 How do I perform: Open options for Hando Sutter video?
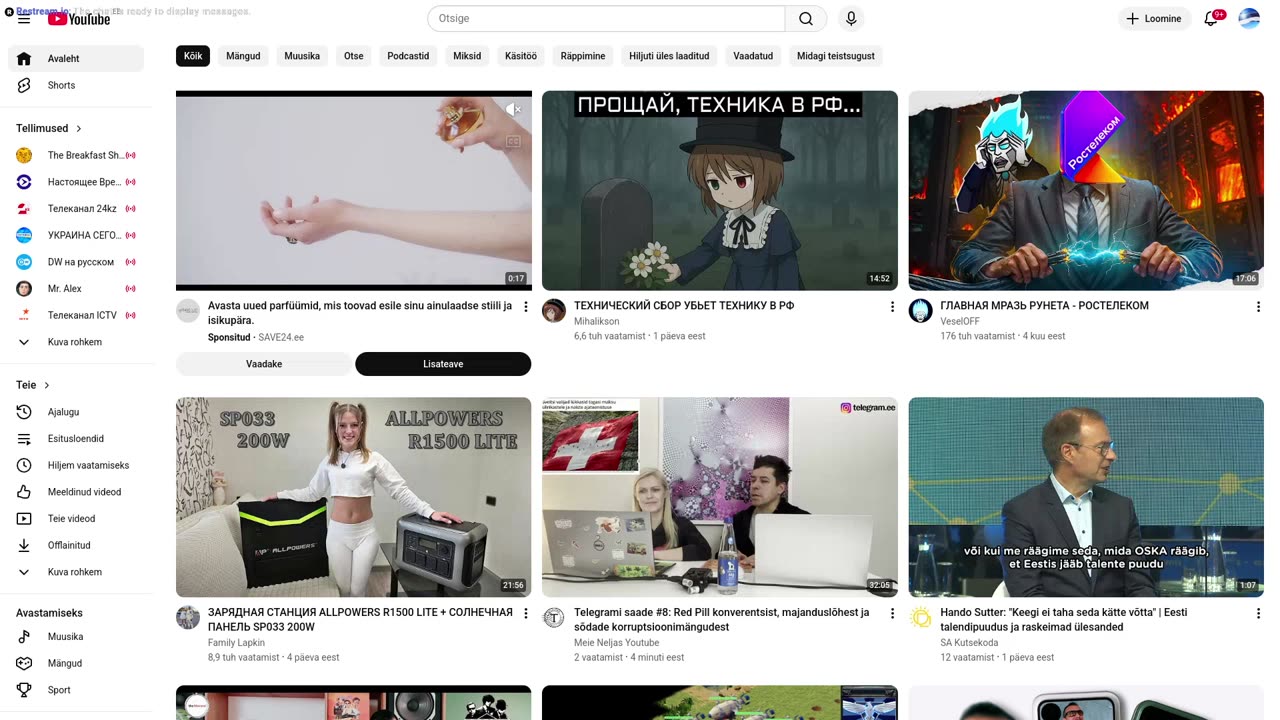click(1258, 613)
